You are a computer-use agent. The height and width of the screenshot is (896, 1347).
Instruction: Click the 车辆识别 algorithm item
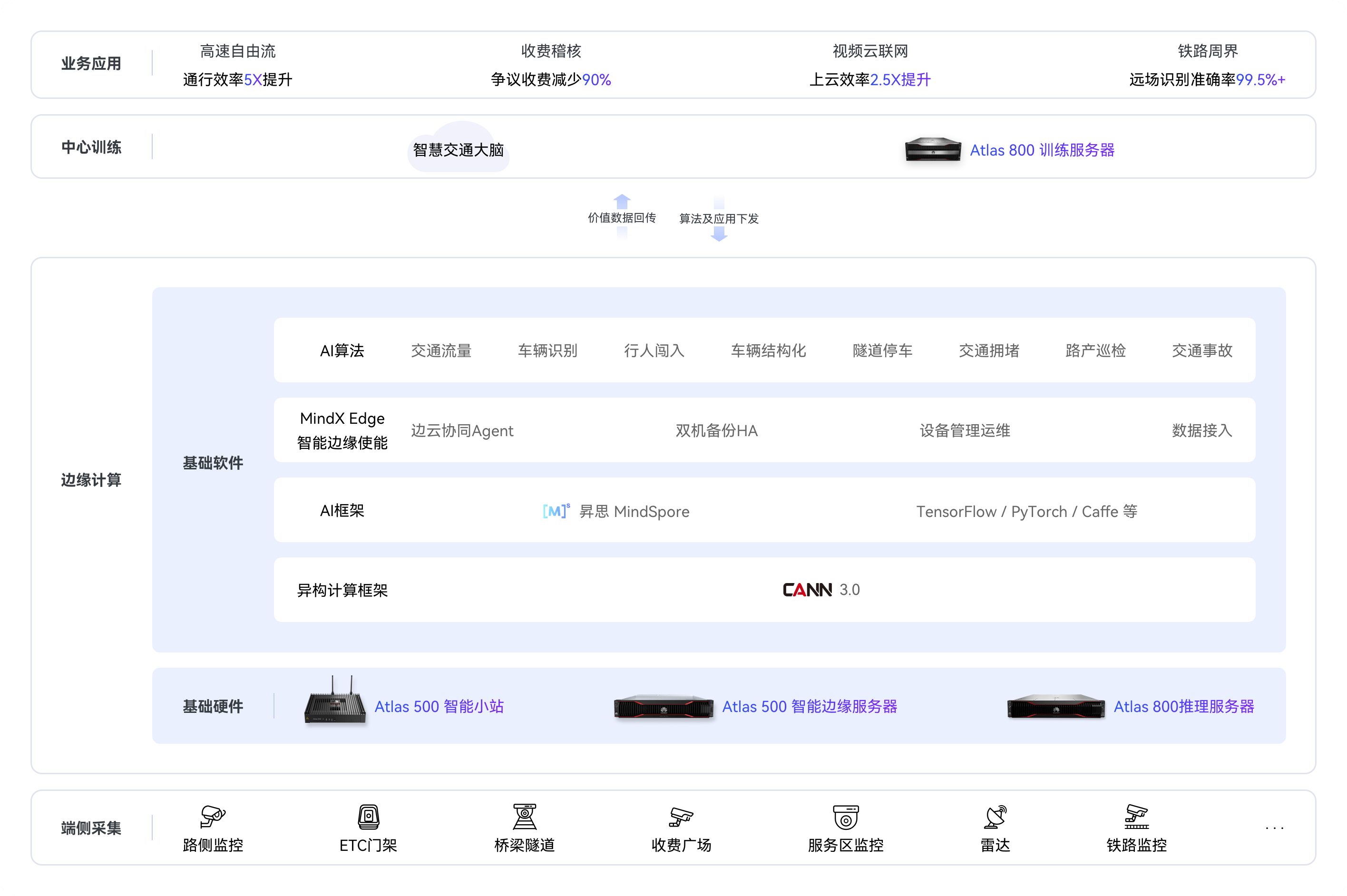(547, 351)
